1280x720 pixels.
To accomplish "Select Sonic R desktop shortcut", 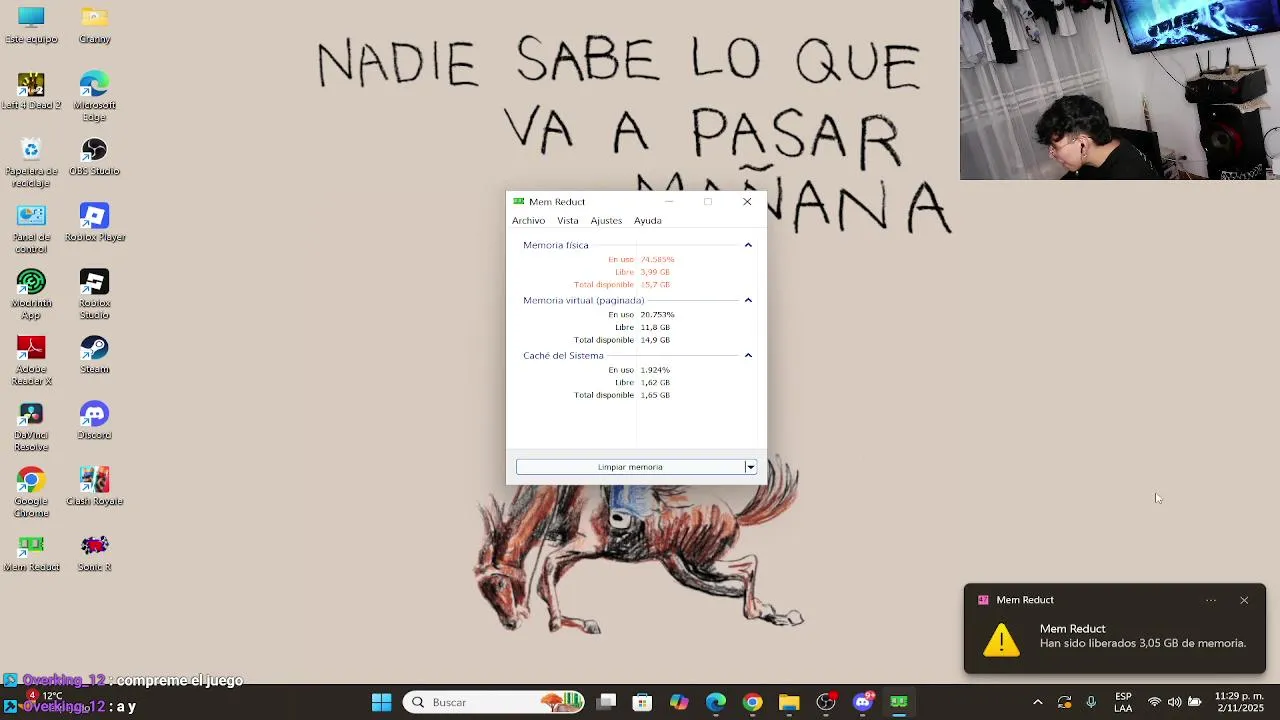I will pos(94,553).
